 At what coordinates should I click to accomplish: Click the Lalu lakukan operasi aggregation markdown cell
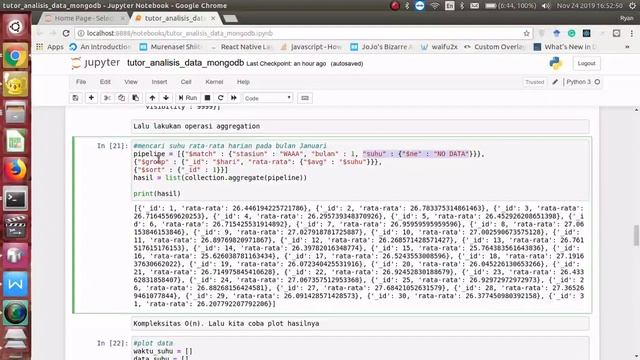360,126
